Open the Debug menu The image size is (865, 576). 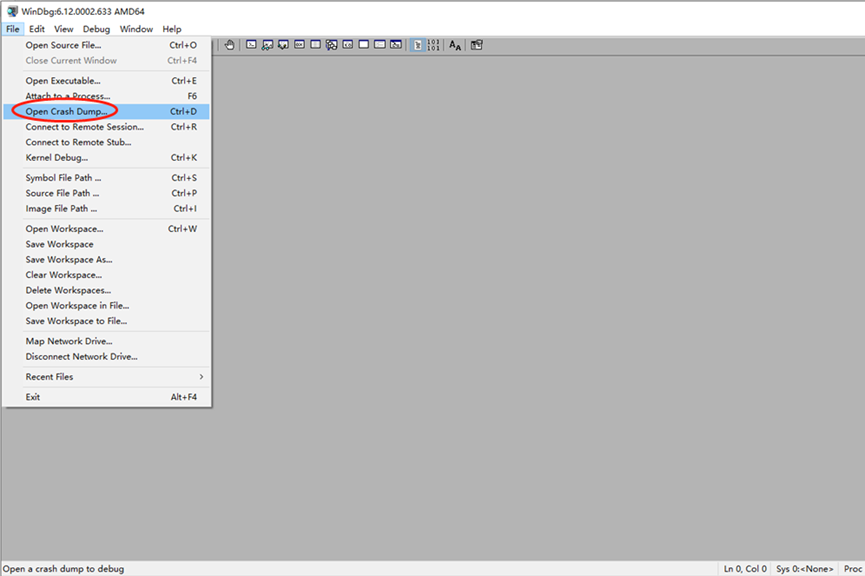click(x=96, y=29)
